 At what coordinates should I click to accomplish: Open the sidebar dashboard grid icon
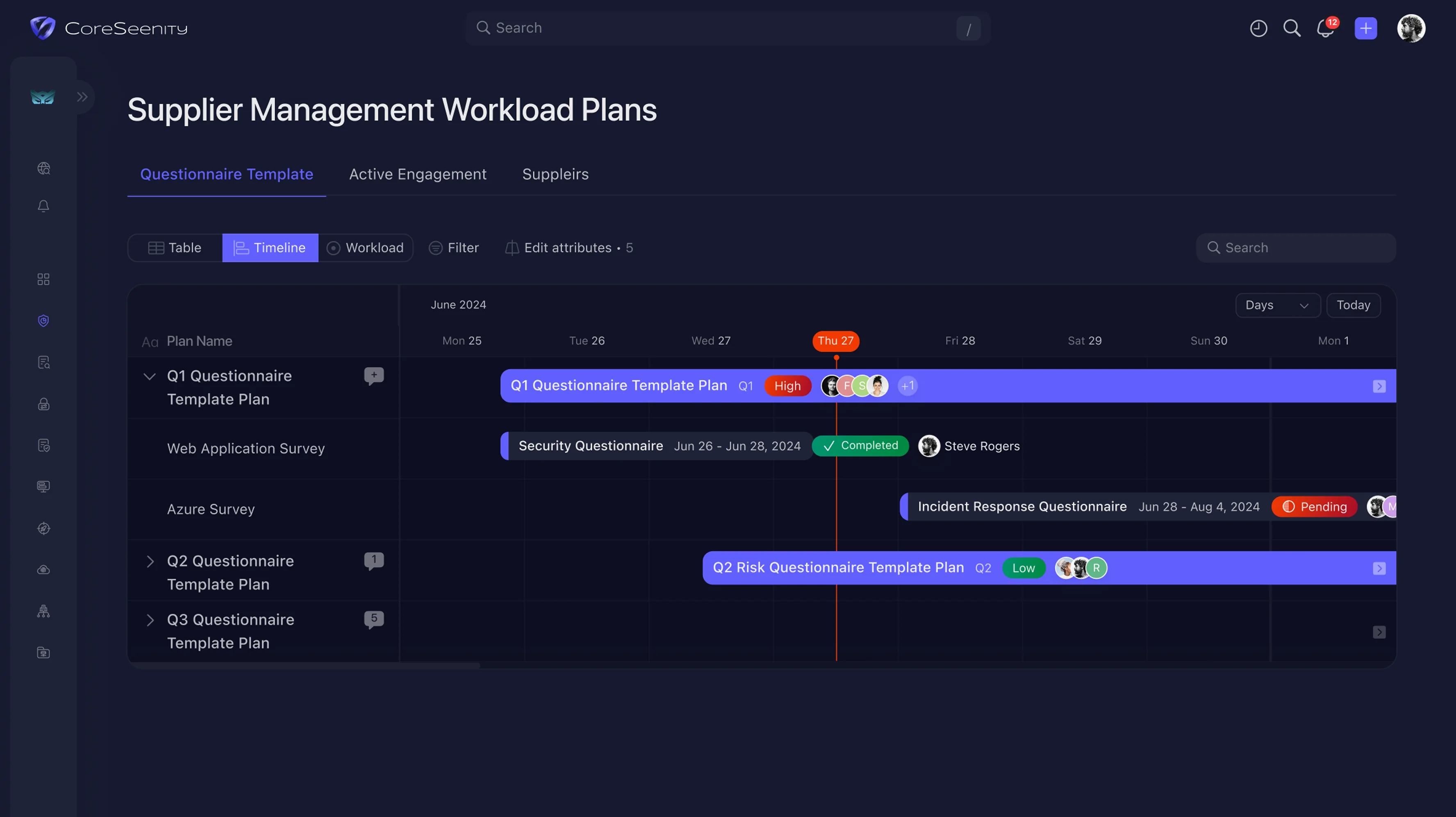43,279
